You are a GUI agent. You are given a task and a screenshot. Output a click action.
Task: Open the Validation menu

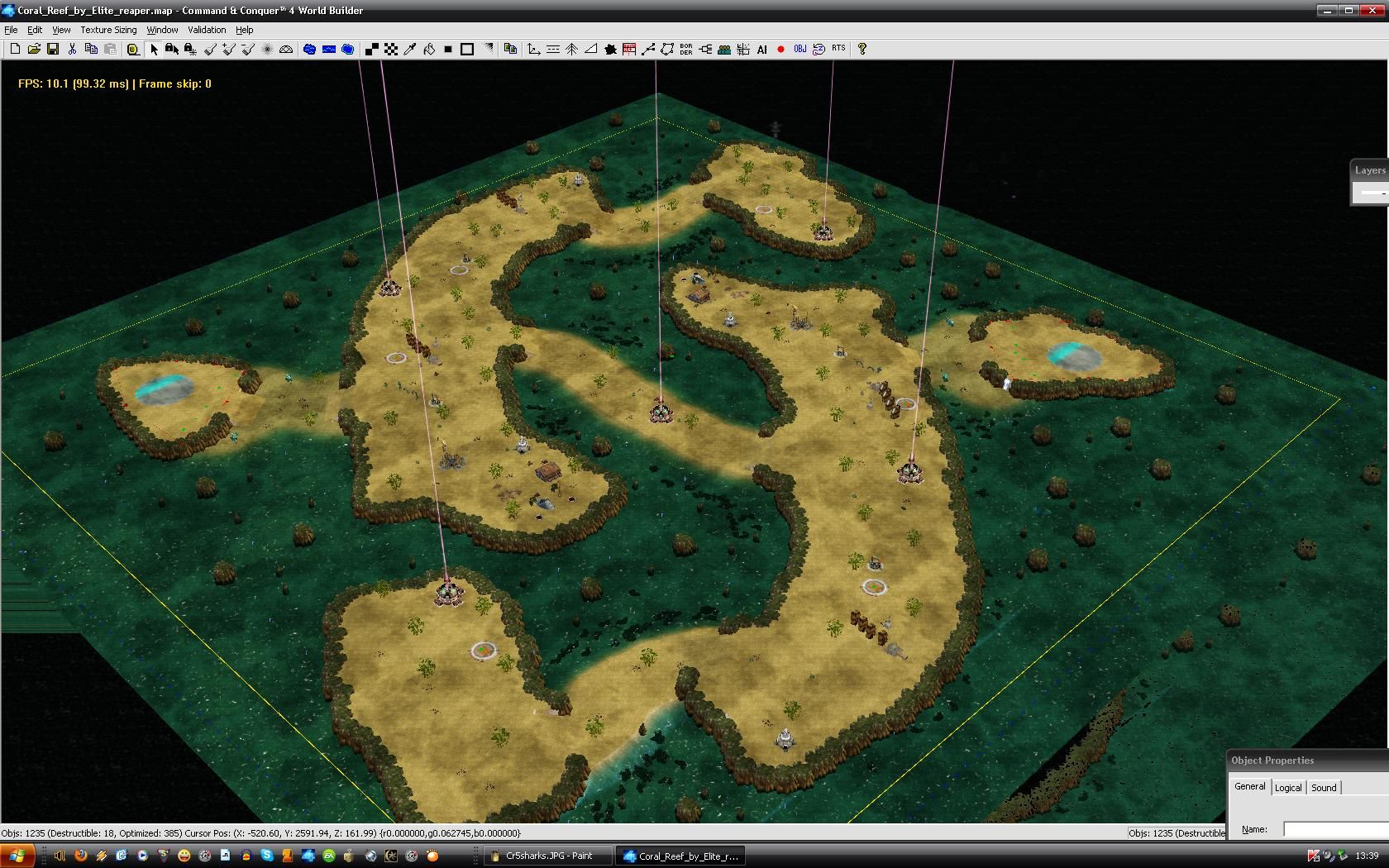click(207, 30)
